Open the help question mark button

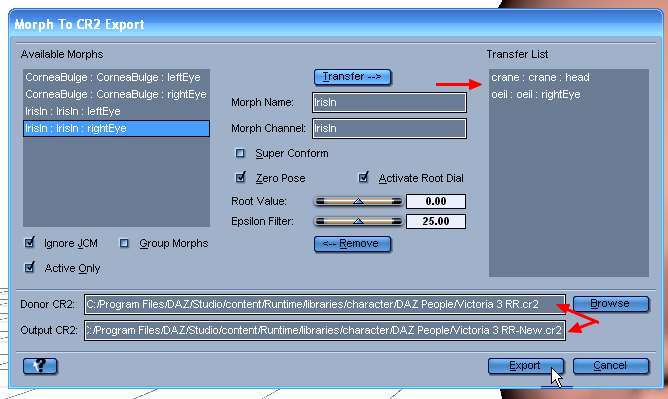point(40,366)
